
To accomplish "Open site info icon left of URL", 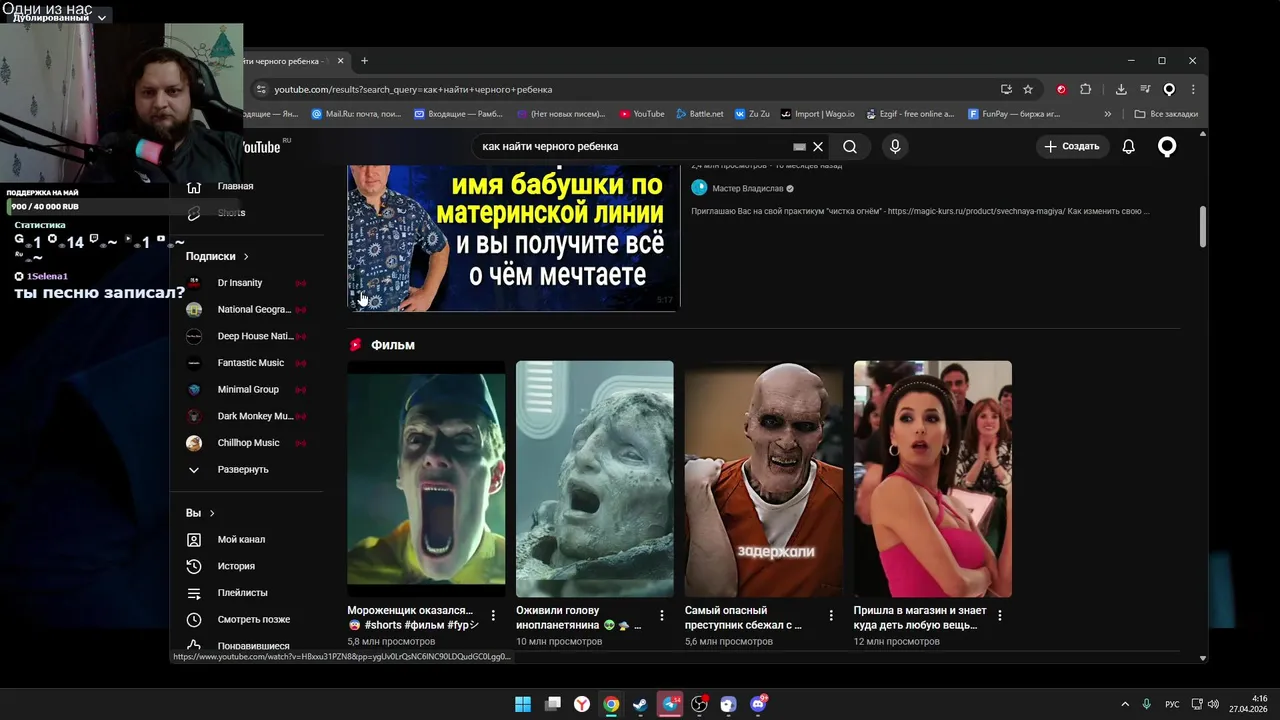I will 261,89.
